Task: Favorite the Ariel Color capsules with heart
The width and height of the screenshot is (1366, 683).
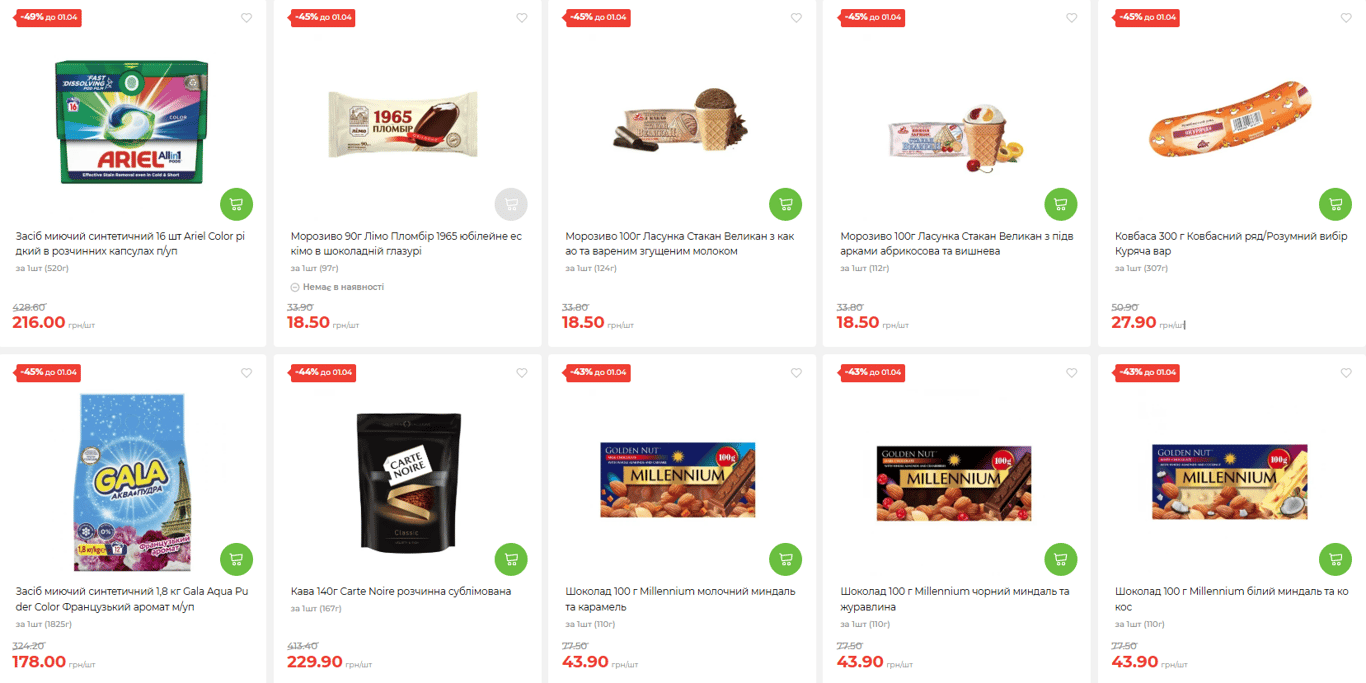Action: pos(247,18)
